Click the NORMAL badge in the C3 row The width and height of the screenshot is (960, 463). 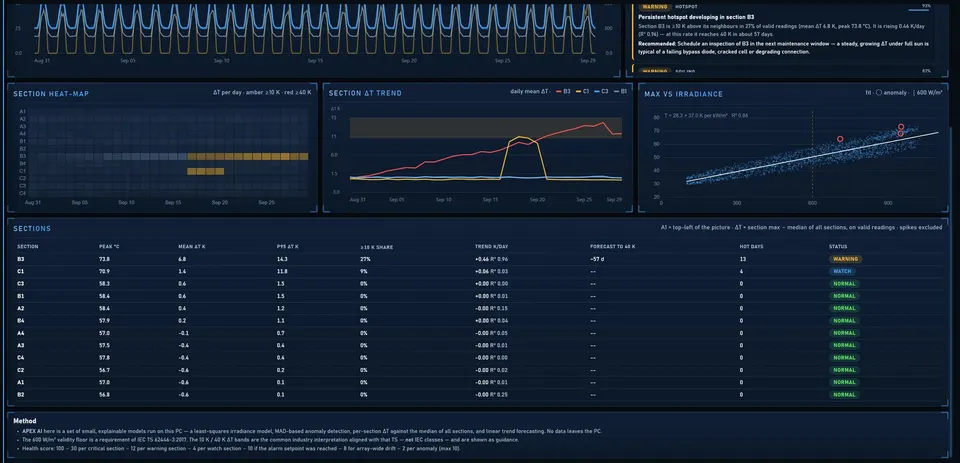pyautogui.click(x=844, y=284)
